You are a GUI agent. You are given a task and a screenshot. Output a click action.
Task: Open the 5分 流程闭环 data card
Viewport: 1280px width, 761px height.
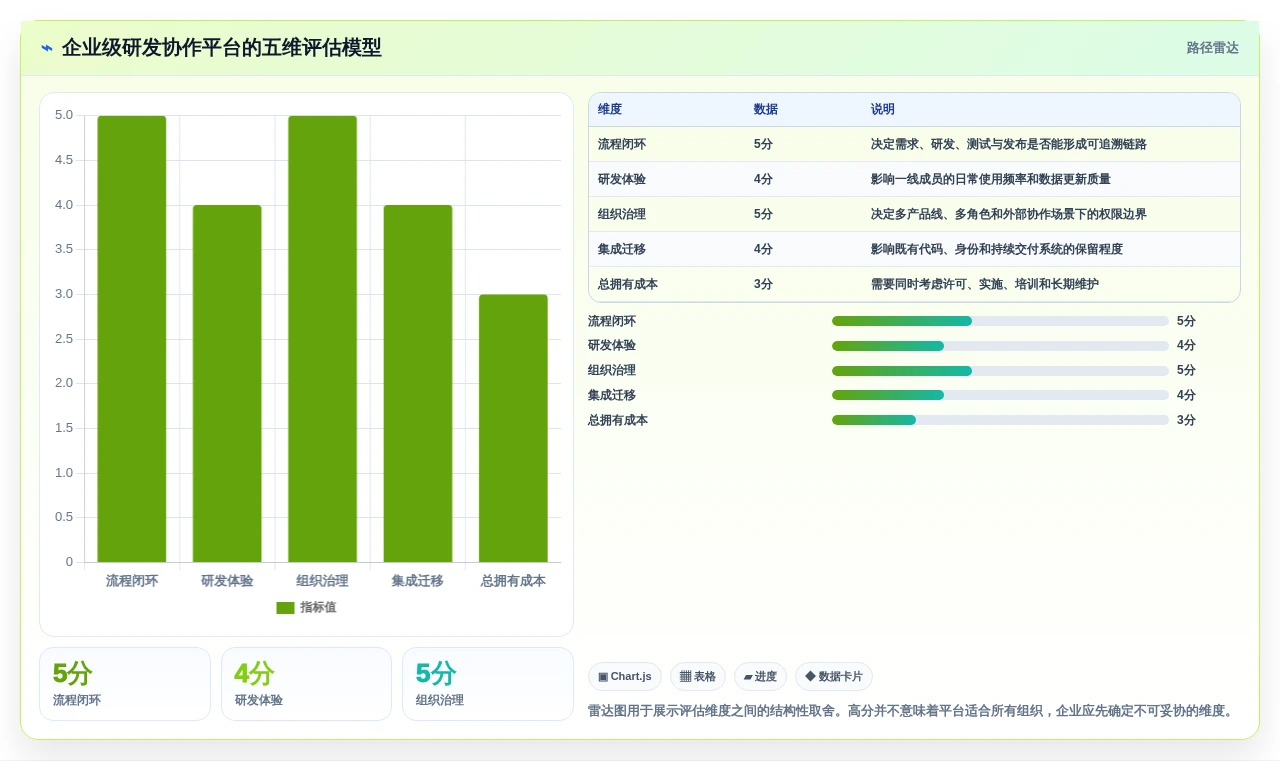(x=125, y=684)
